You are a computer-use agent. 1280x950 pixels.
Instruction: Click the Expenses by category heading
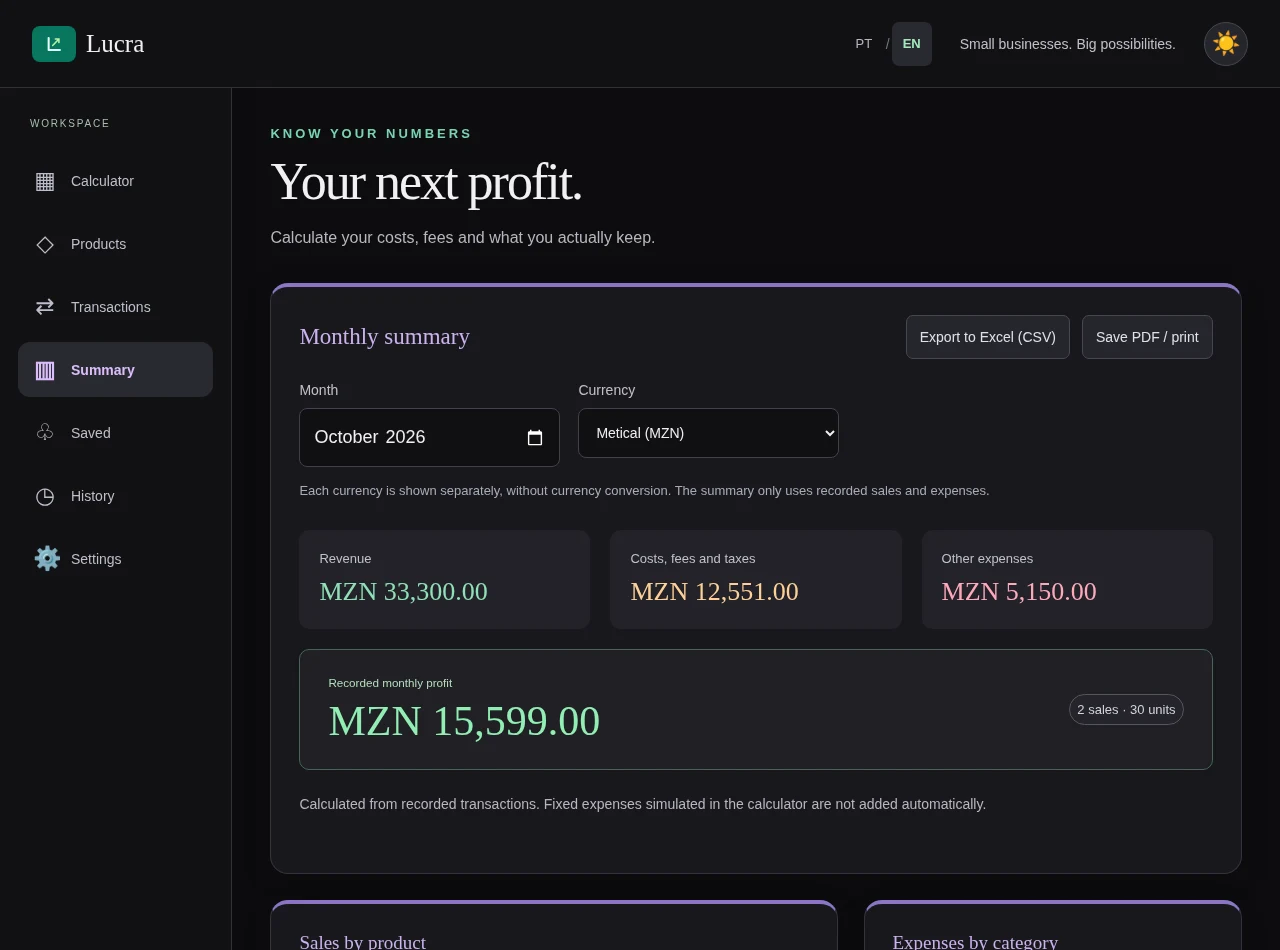[975, 942]
